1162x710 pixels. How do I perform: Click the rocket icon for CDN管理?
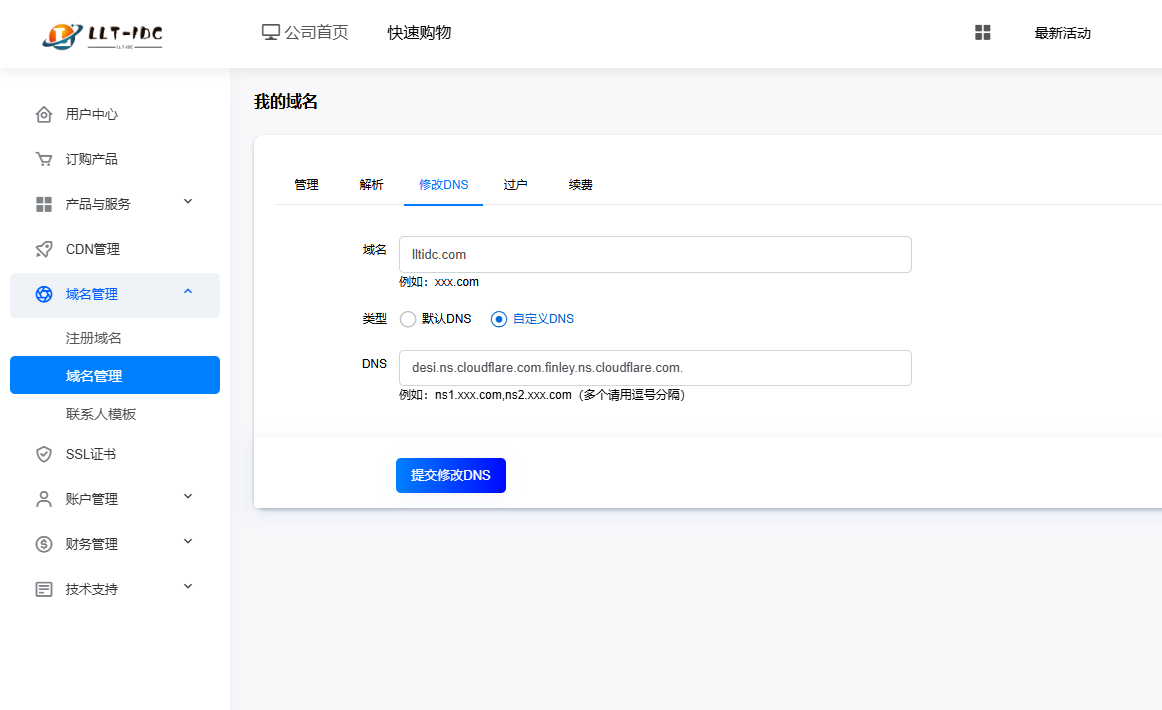[44, 249]
